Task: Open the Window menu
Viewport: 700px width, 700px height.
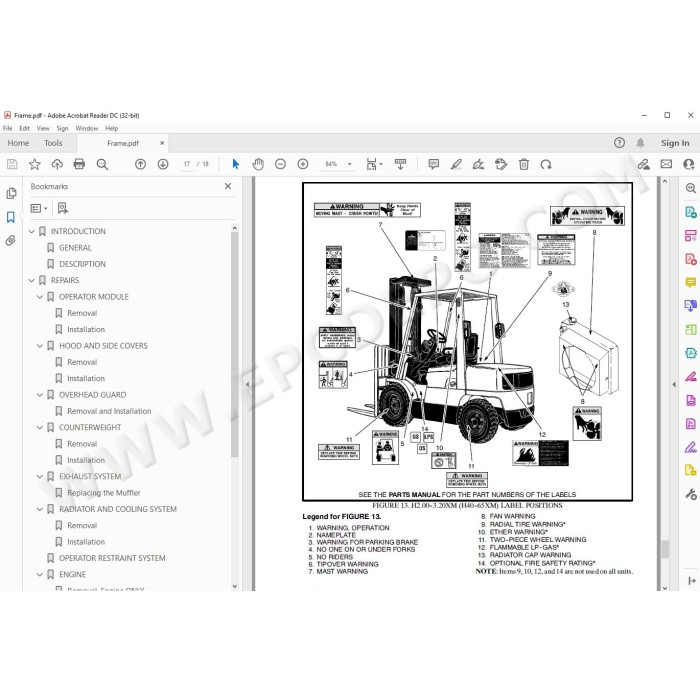Action: tap(87, 128)
